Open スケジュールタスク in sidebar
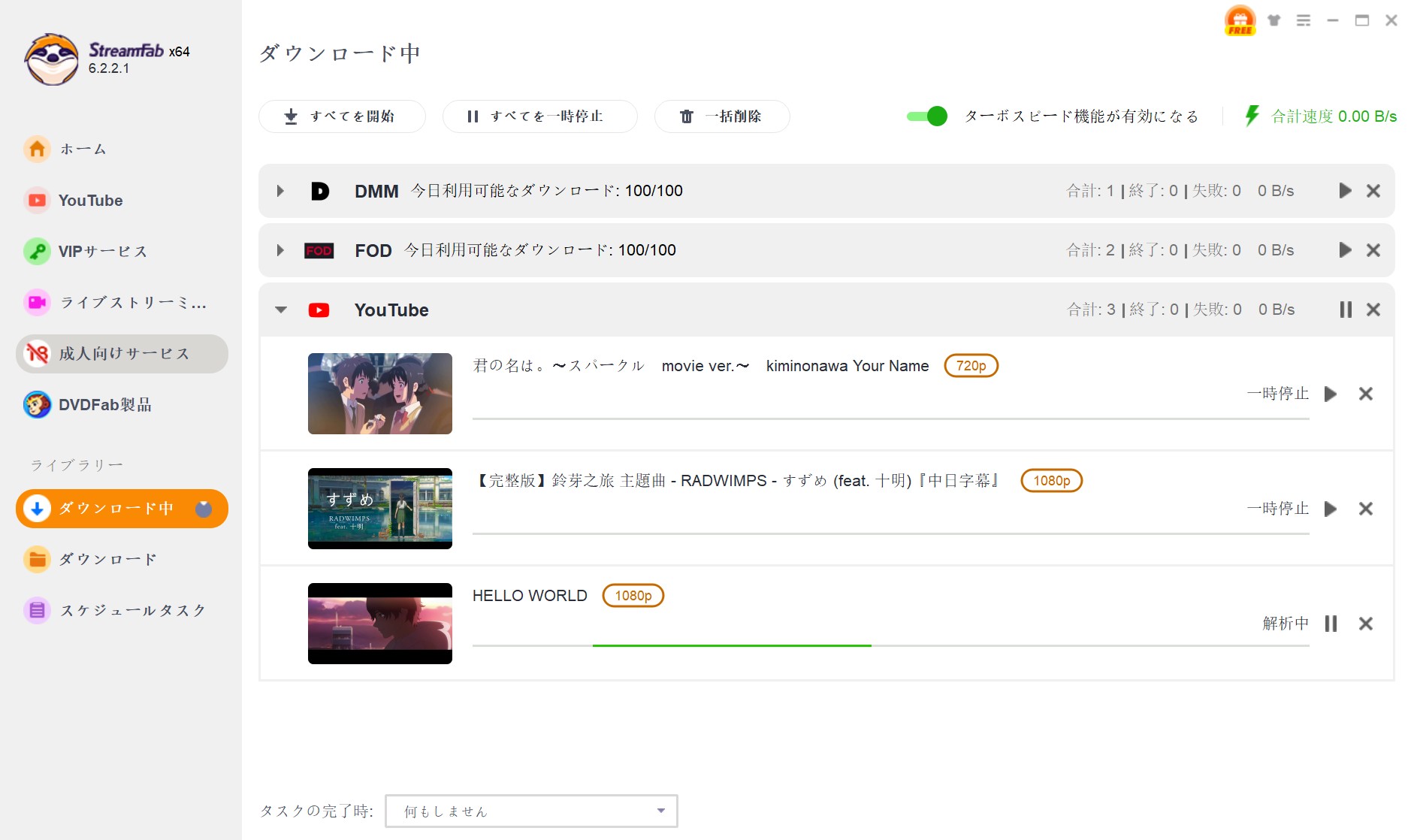Viewport: 1414px width, 840px height. coord(122,610)
